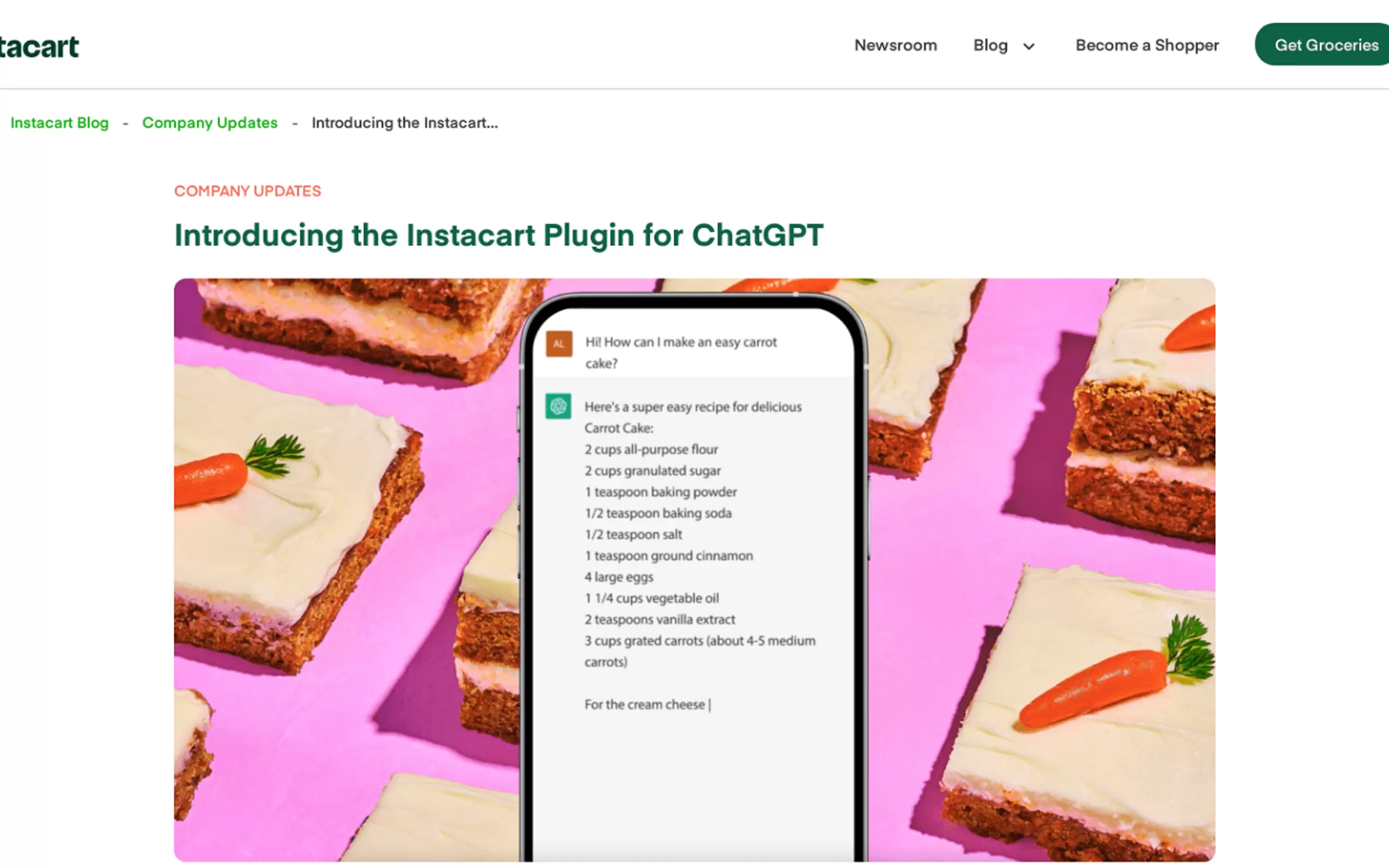
Task: Click the orange AL user avatar icon
Action: click(559, 343)
